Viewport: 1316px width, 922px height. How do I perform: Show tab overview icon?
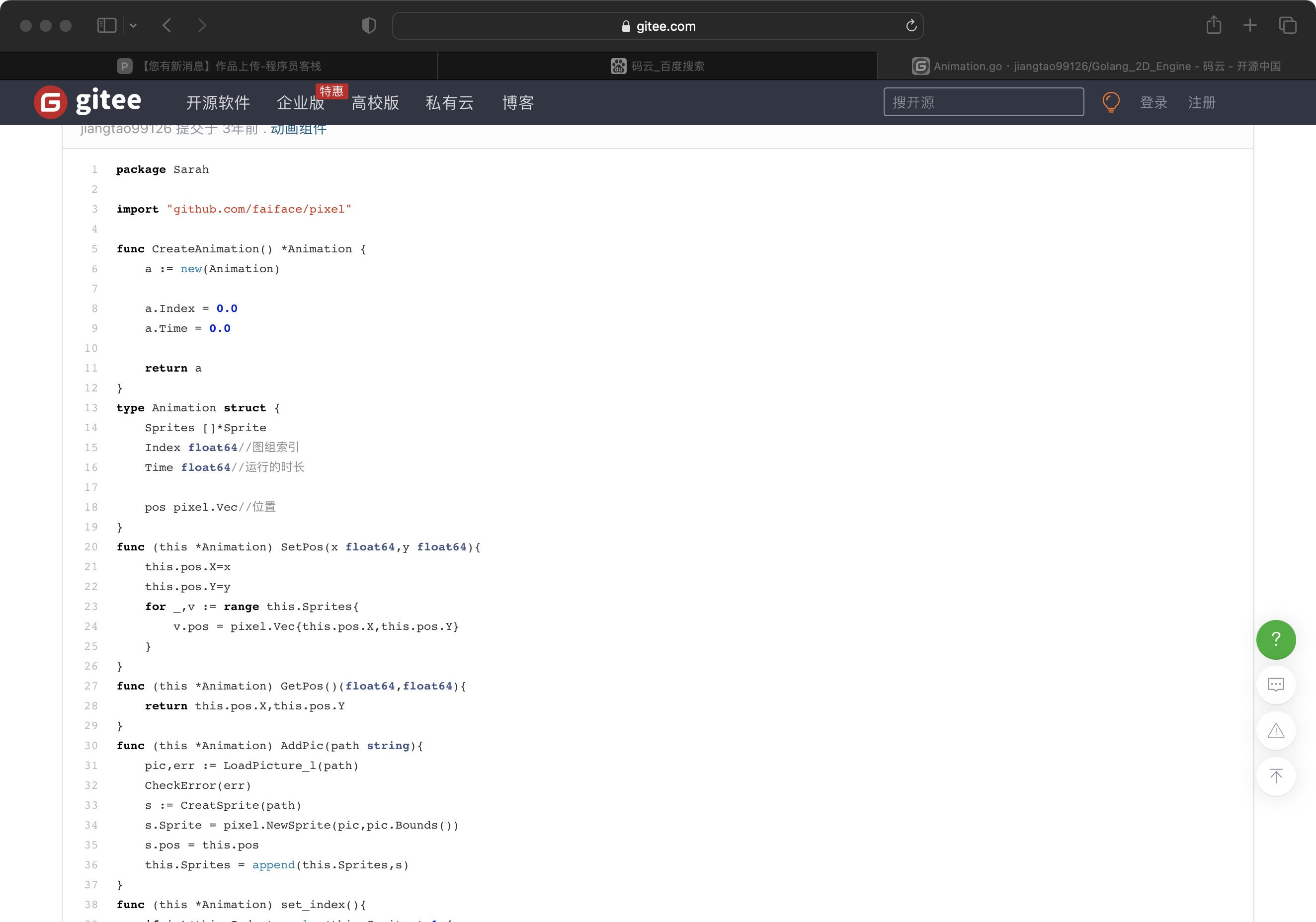1287,25
